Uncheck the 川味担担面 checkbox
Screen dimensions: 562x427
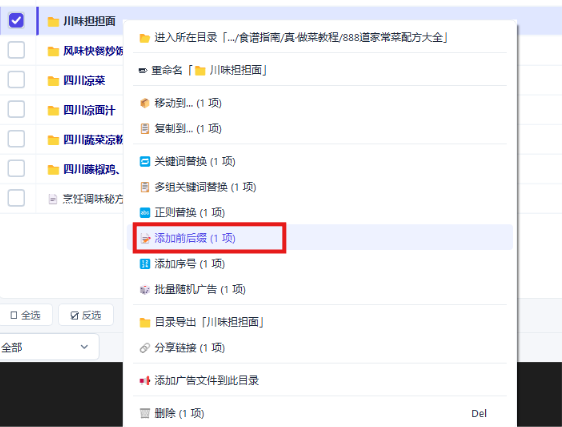(x=16, y=20)
